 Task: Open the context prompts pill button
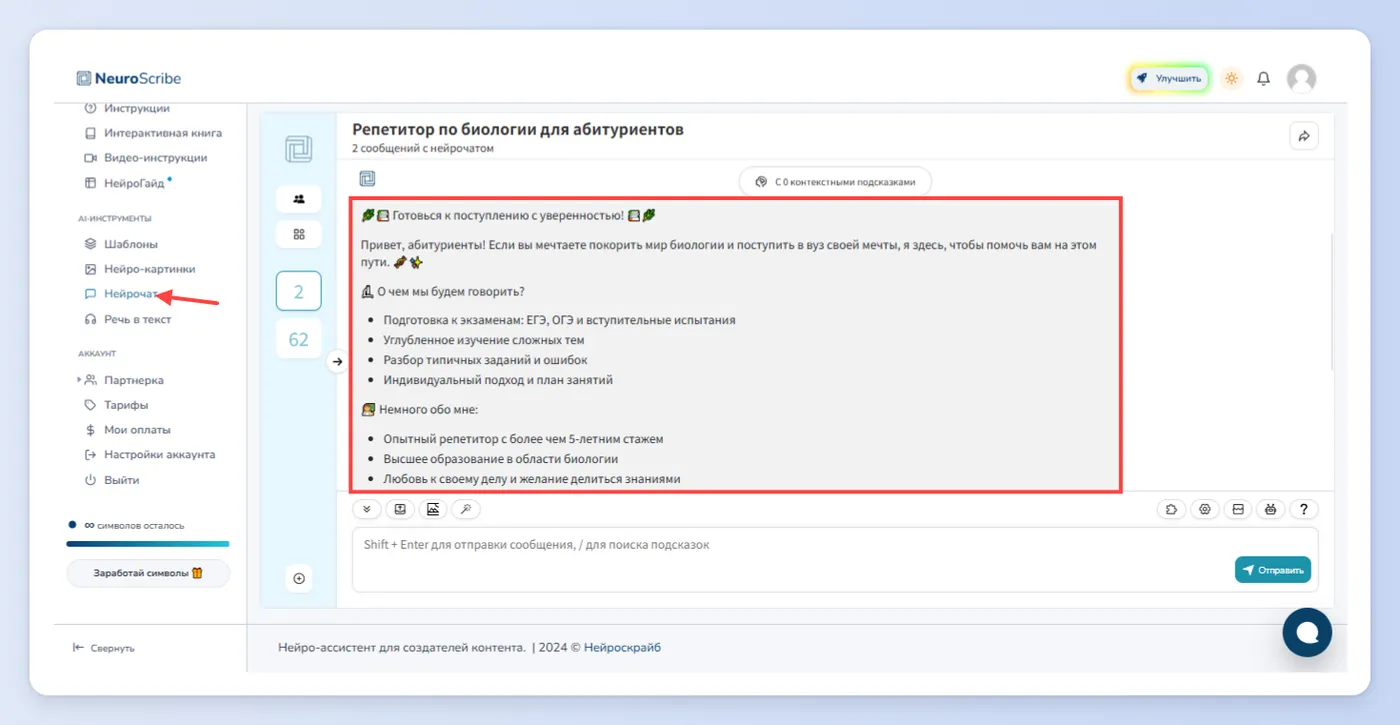pyautogui.click(x=835, y=182)
